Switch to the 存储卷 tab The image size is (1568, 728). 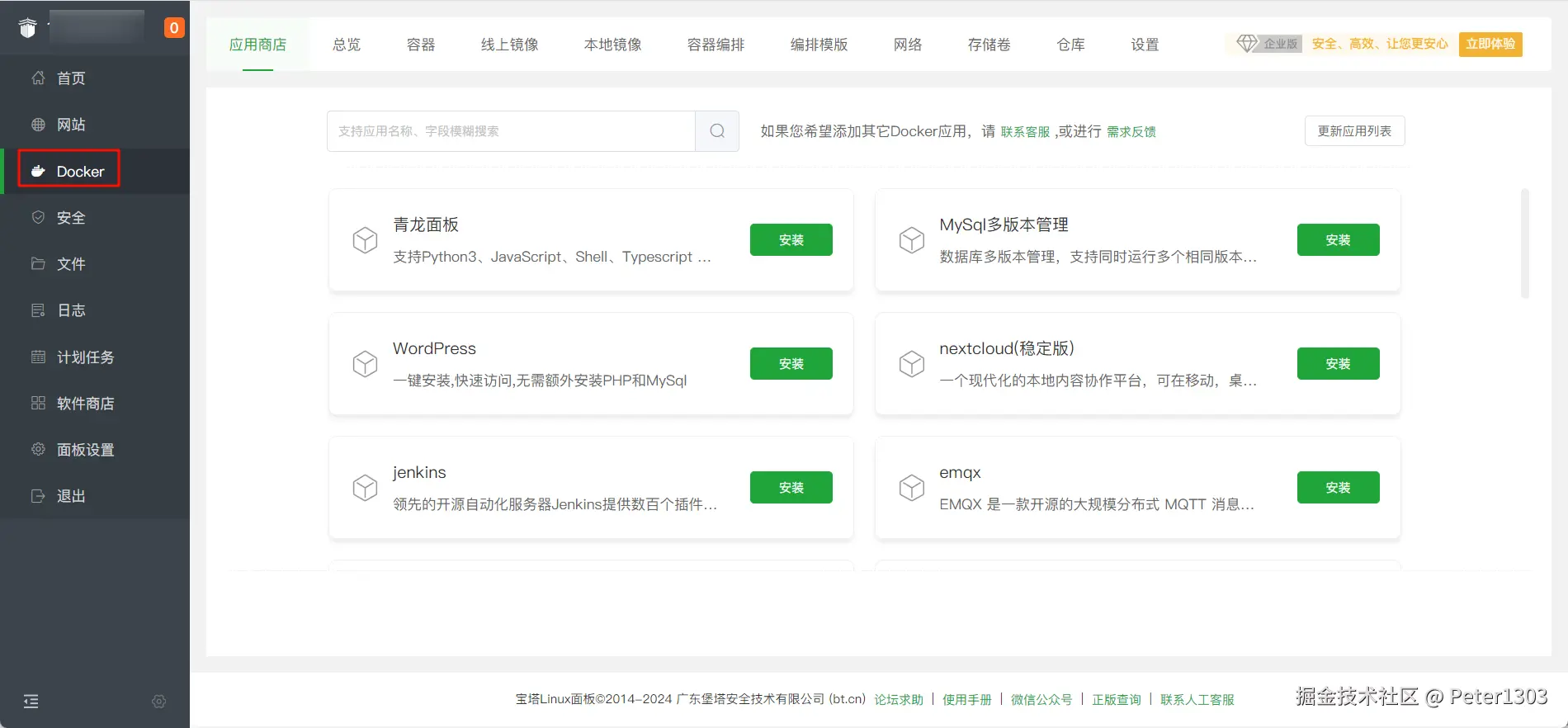[x=989, y=45]
